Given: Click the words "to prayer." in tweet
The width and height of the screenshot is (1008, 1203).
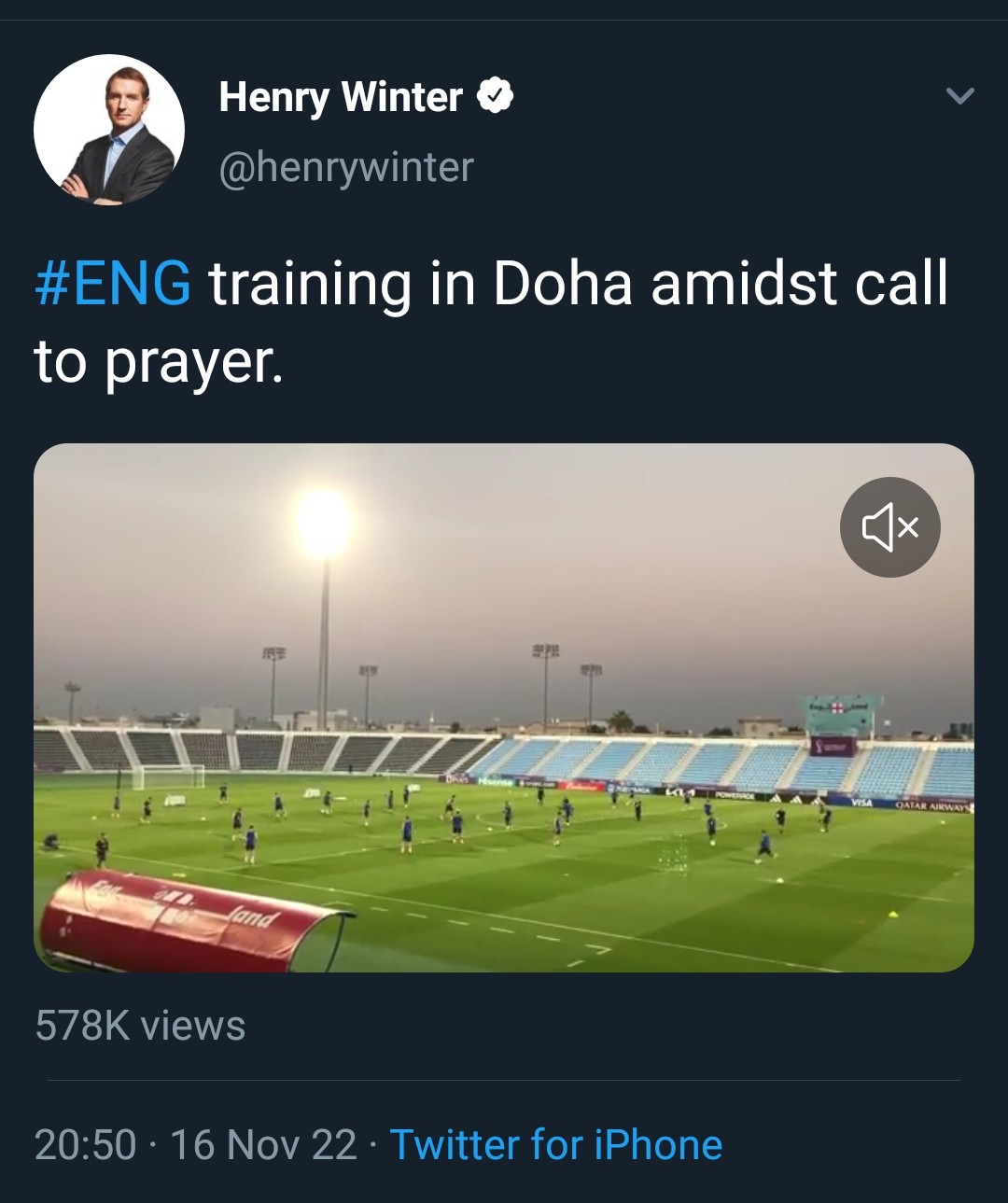Looking at the screenshot, I should pos(159,362).
